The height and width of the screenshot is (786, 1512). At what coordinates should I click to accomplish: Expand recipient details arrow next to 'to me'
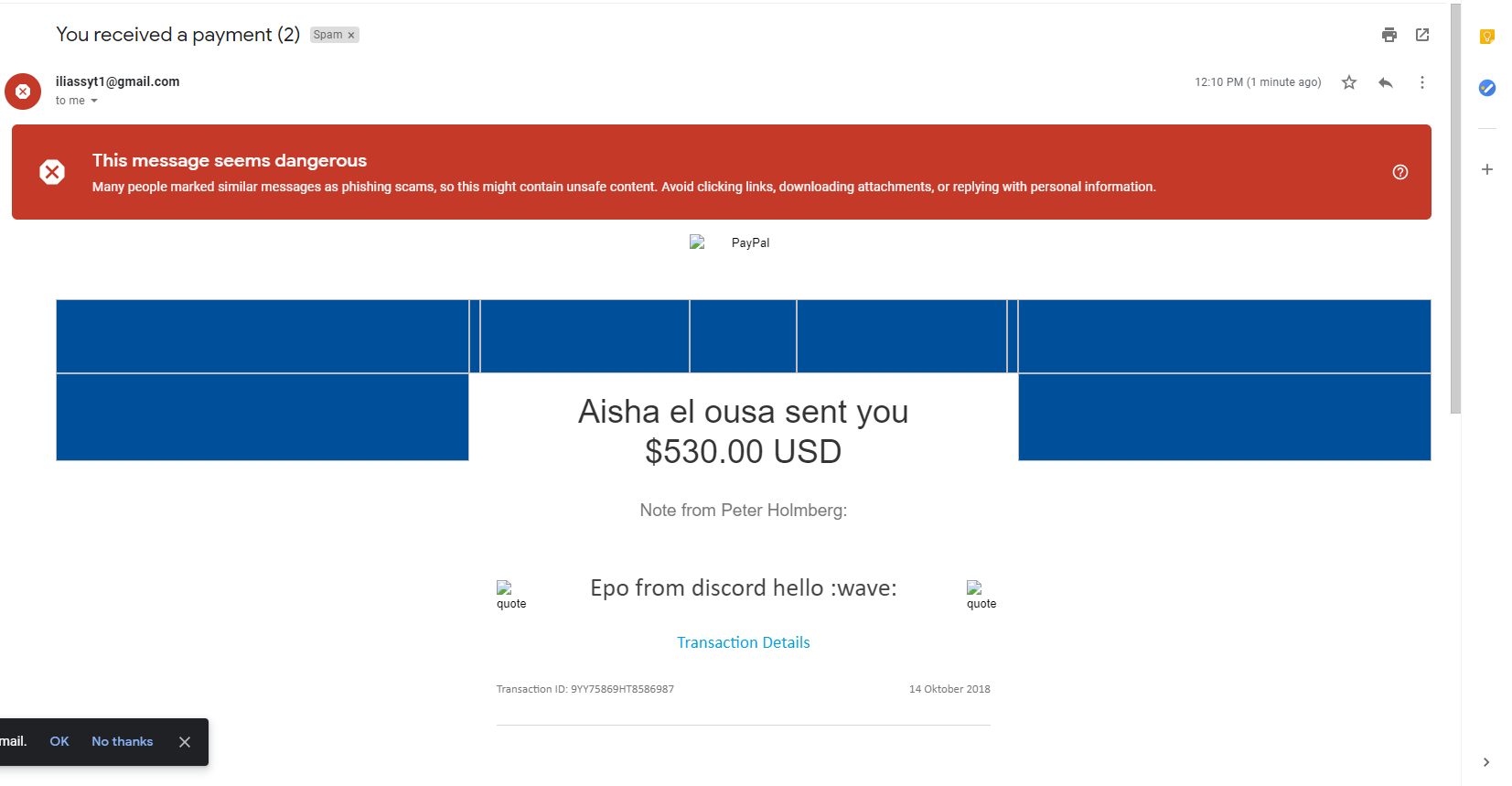(94, 101)
